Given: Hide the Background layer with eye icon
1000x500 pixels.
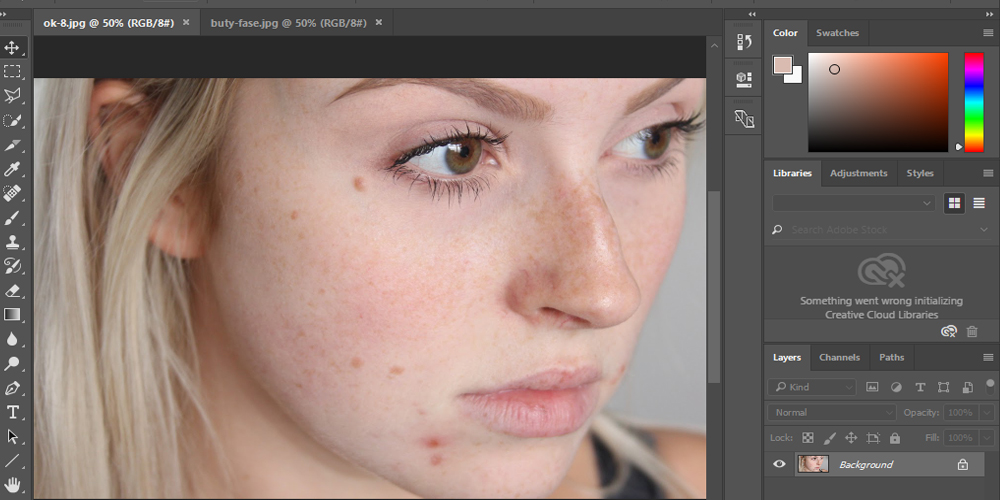Looking at the screenshot, I should tap(780, 464).
